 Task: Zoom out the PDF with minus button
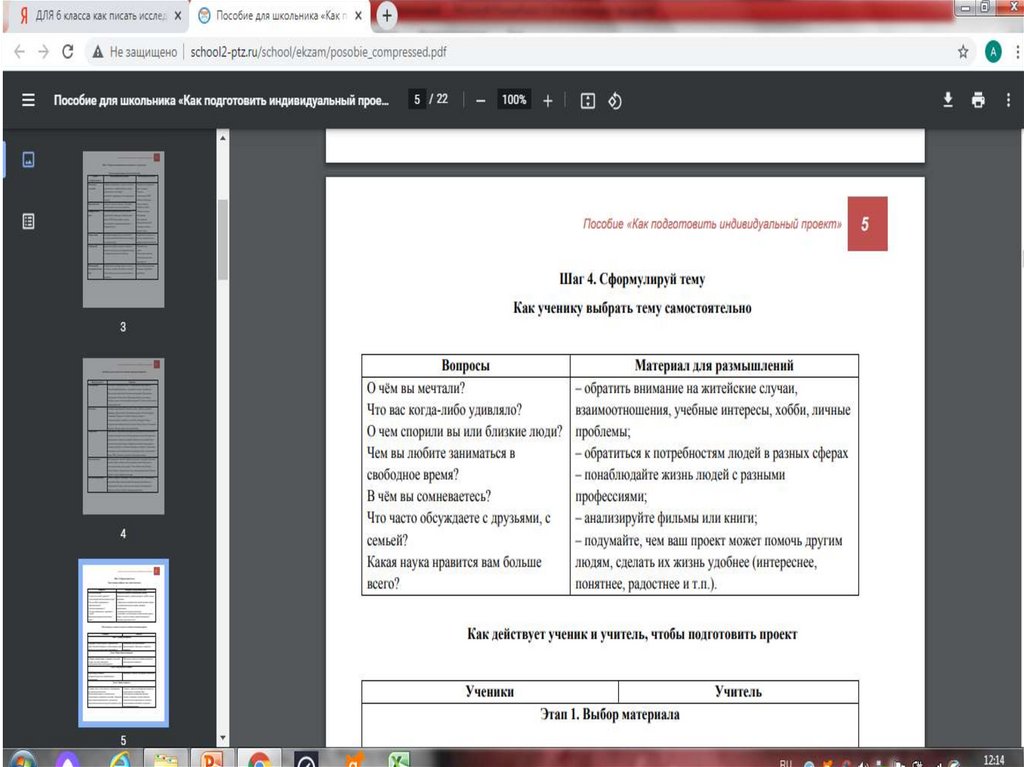click(481, 100)
